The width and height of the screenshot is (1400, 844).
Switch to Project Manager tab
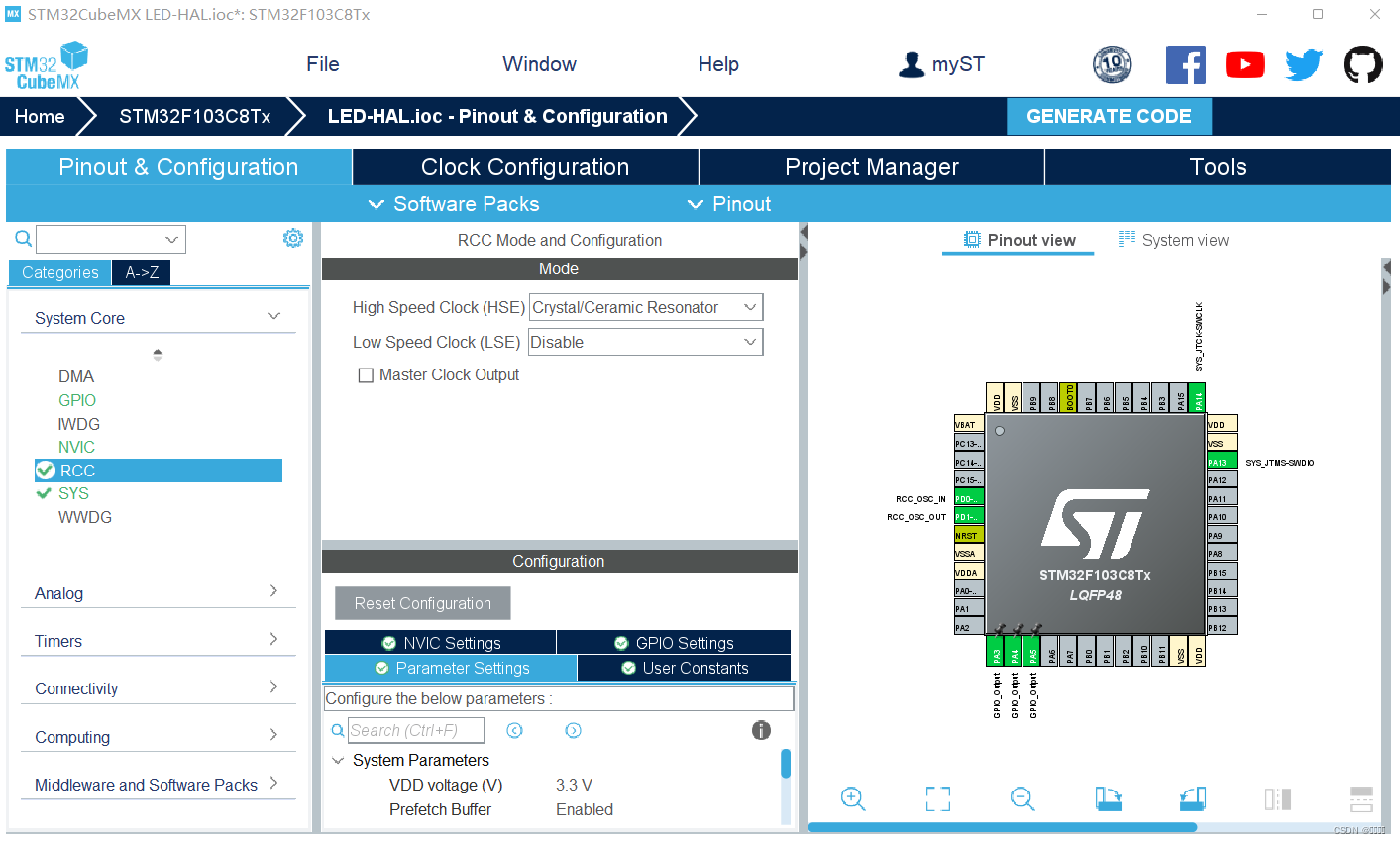click(x=872, y=167)
